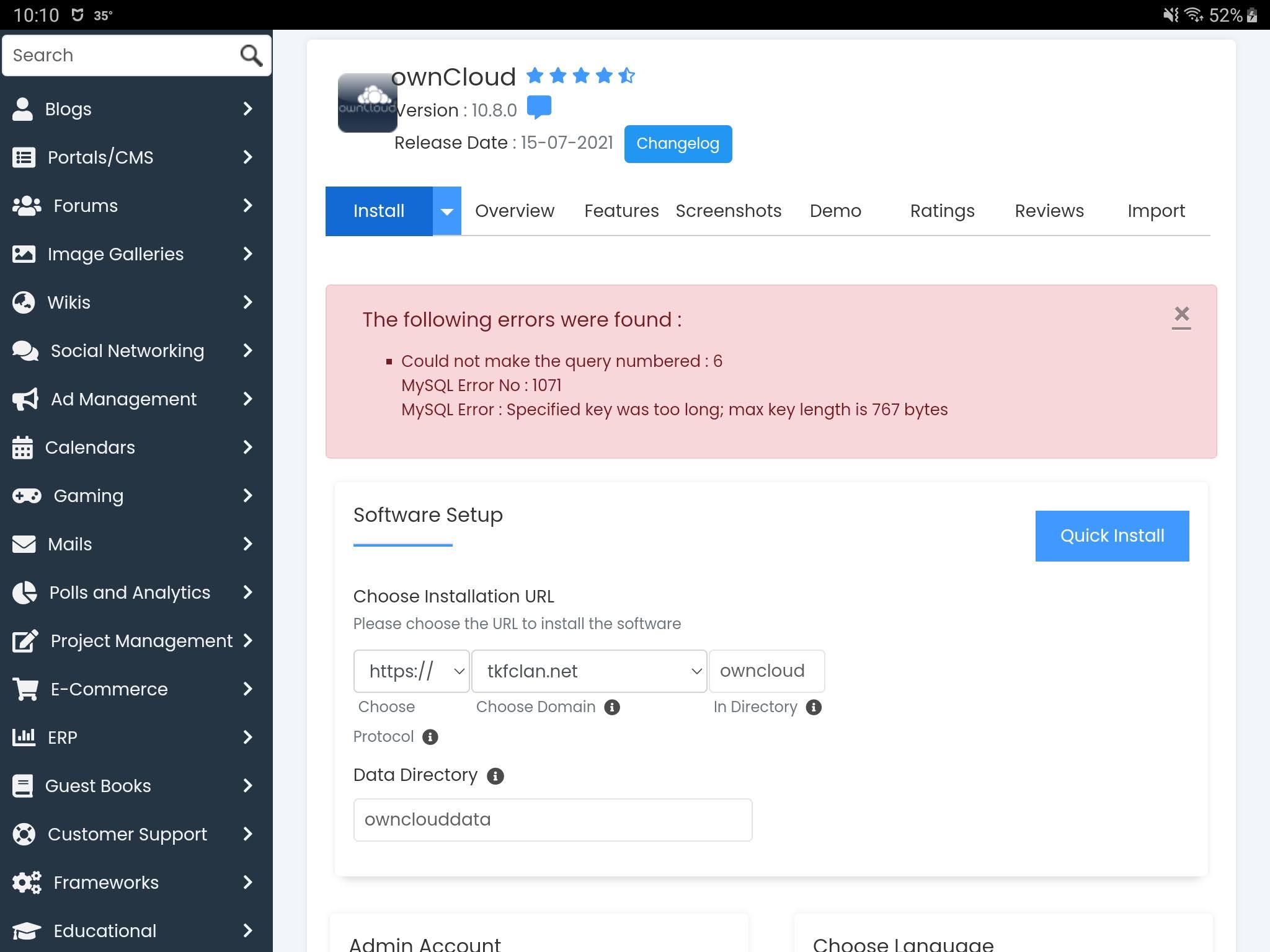Switch to the Screenshots tab
Viewport: 1270px width, 952px height.
click(x=728, y=211)
